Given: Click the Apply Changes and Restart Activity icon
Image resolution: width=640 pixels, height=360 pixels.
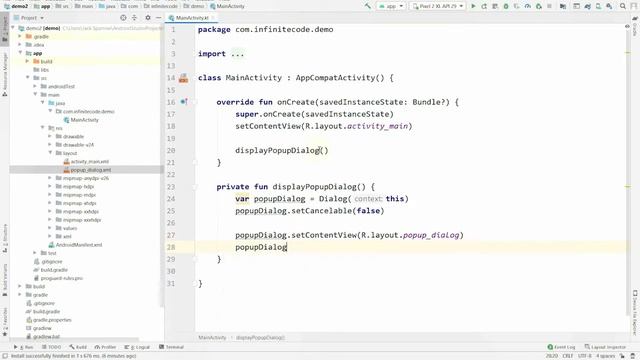Looking at the screenshot, I should click(484, 6).
